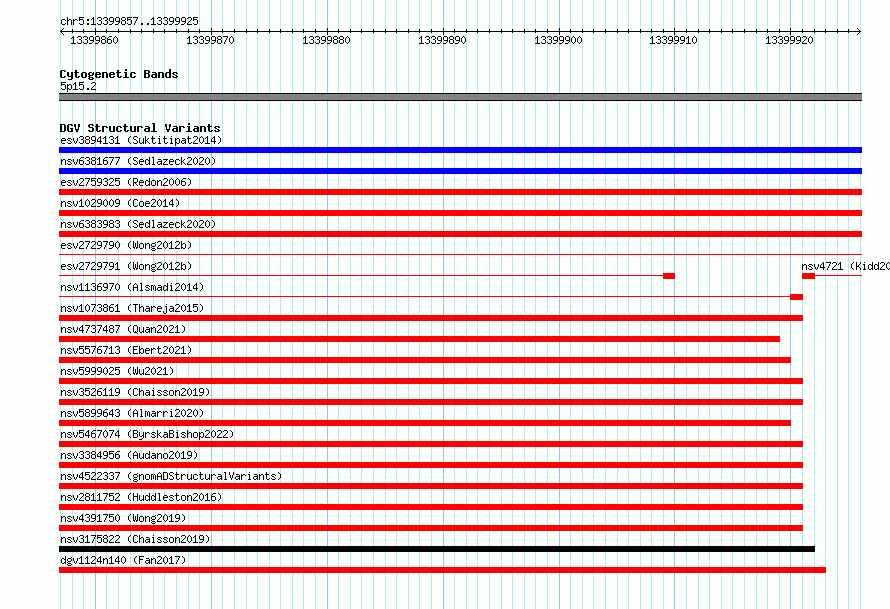Click nsv5467074 (ByrskaBishop2022) label
The image size is (890, 609).
(x=147, y=434)
